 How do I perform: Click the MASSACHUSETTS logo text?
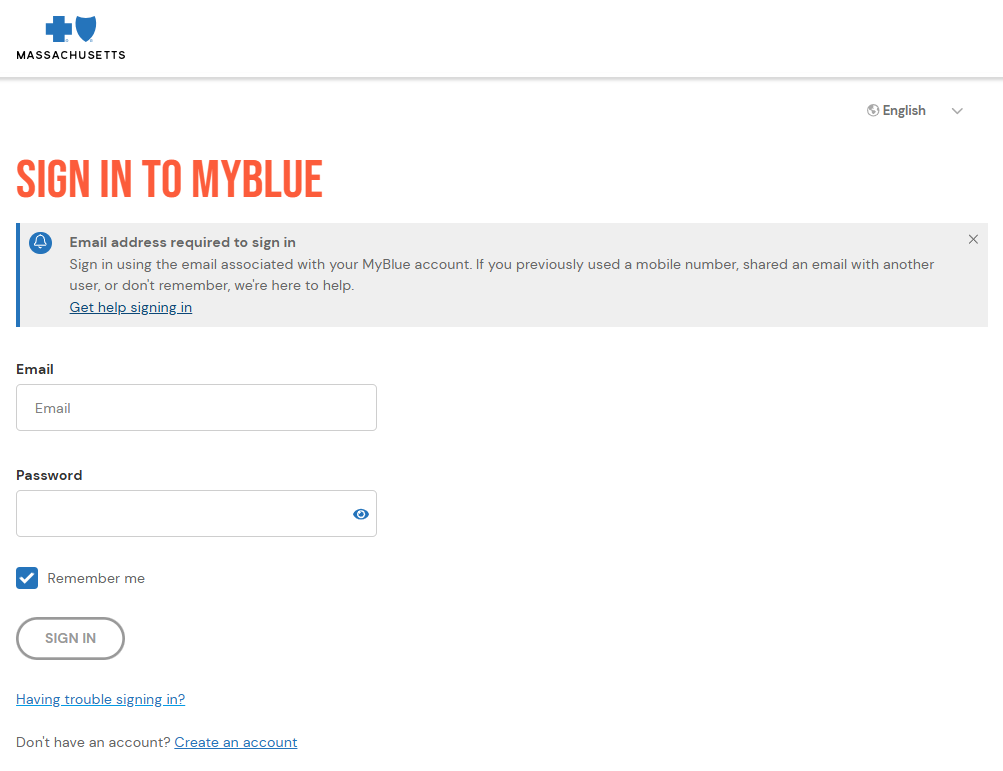71,55
